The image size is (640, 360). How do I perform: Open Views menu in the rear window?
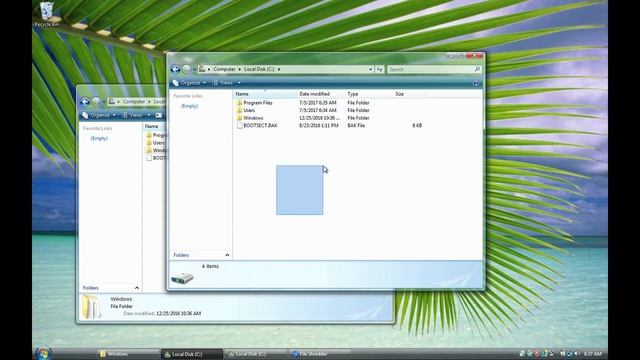(136, 115)
